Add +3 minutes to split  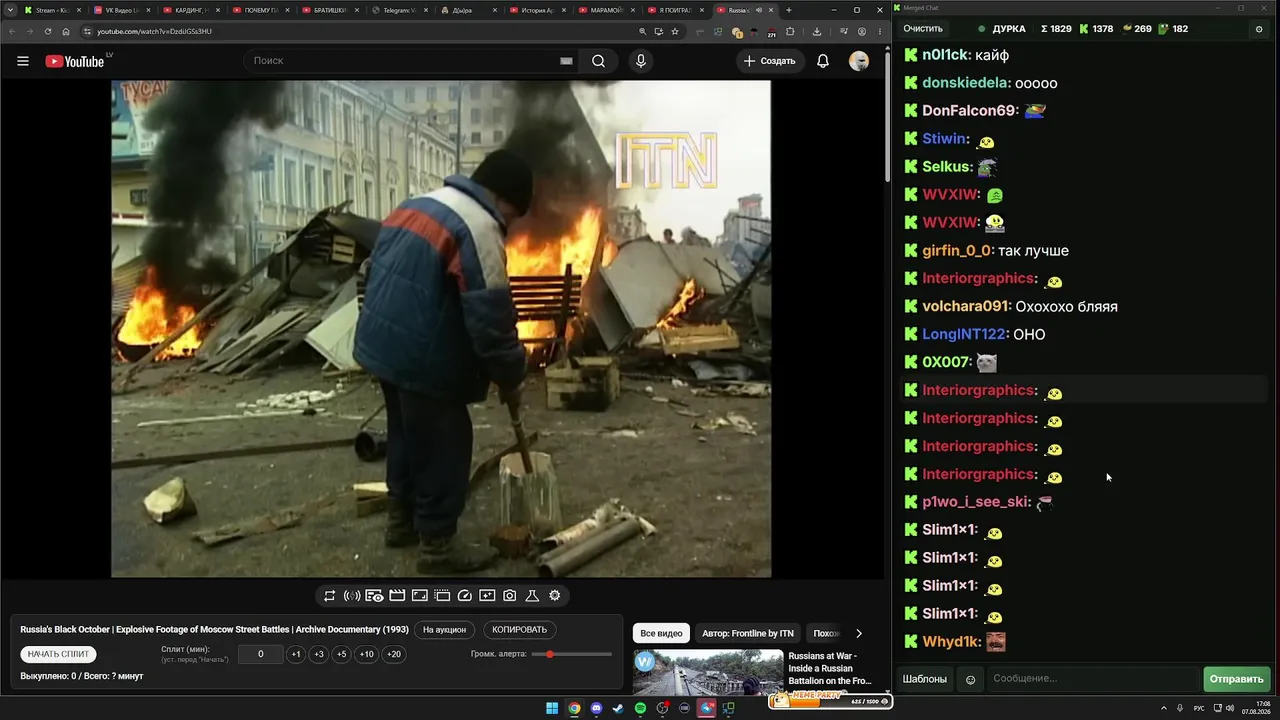click(319, 654)
